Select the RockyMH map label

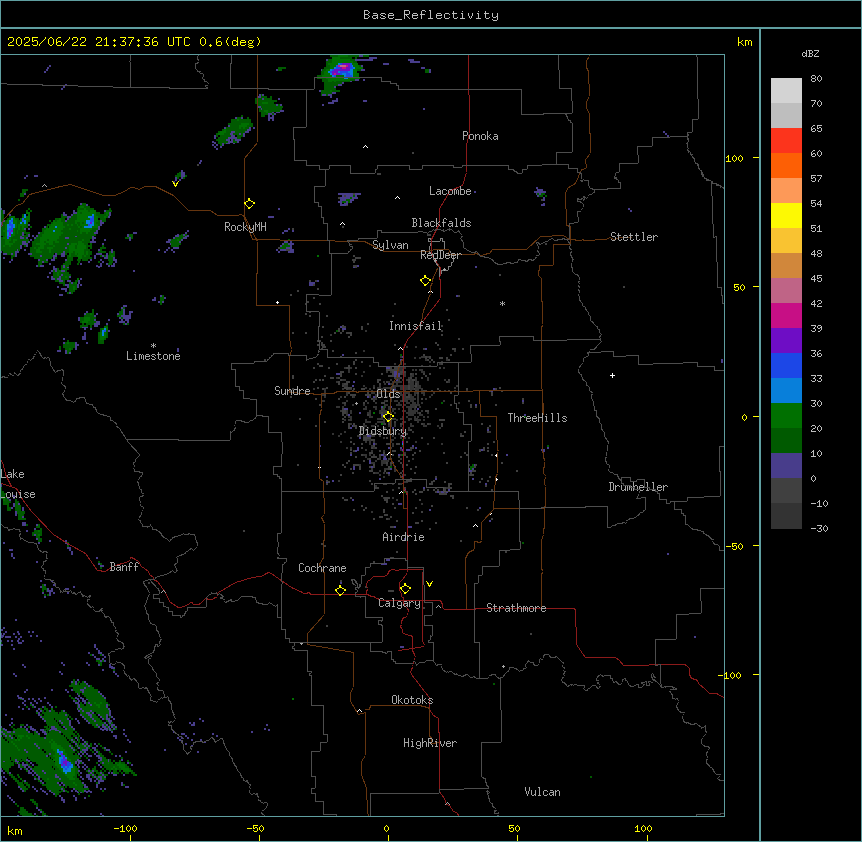245,227
